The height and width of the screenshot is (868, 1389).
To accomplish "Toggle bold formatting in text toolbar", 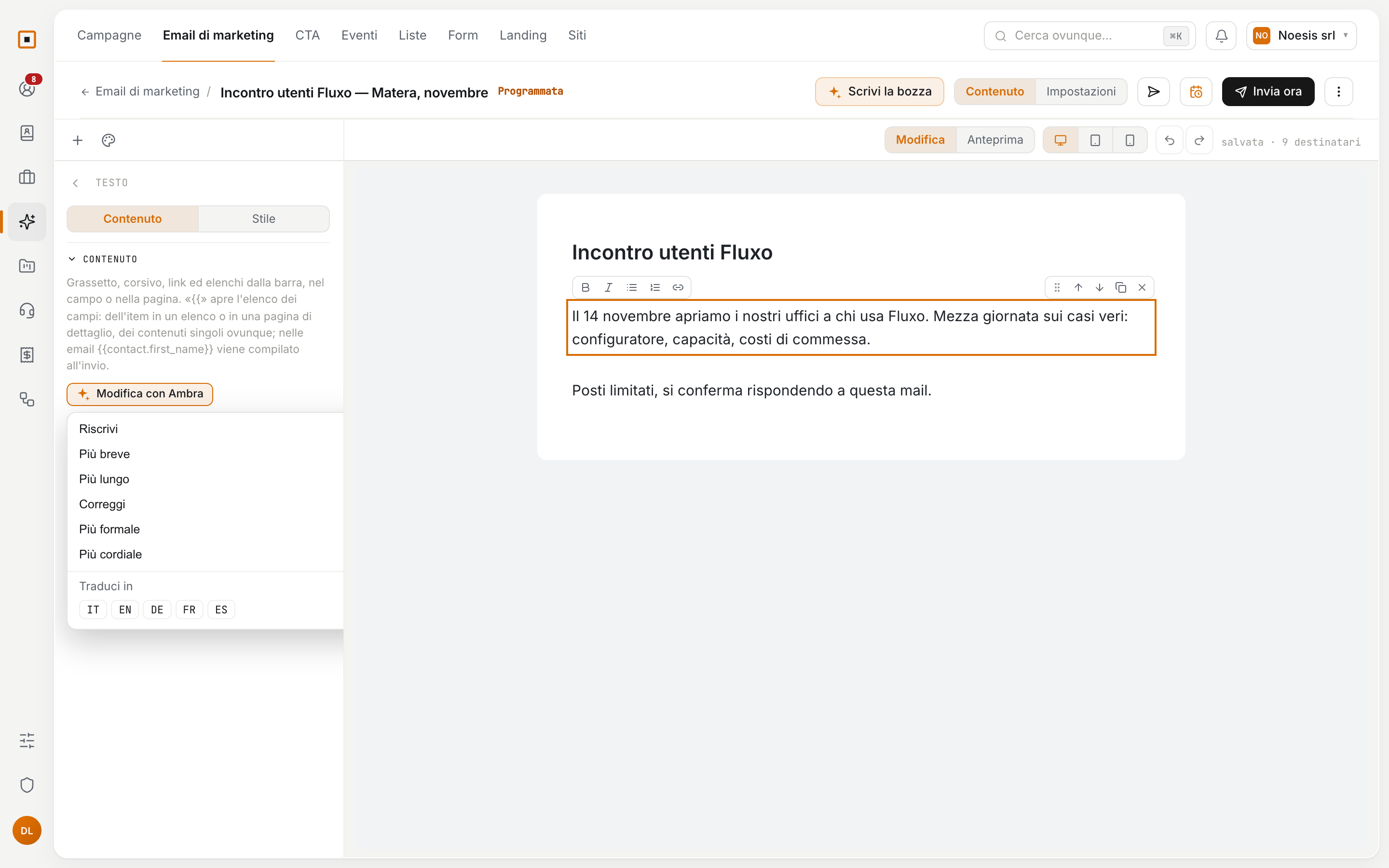I will [586, 287].
